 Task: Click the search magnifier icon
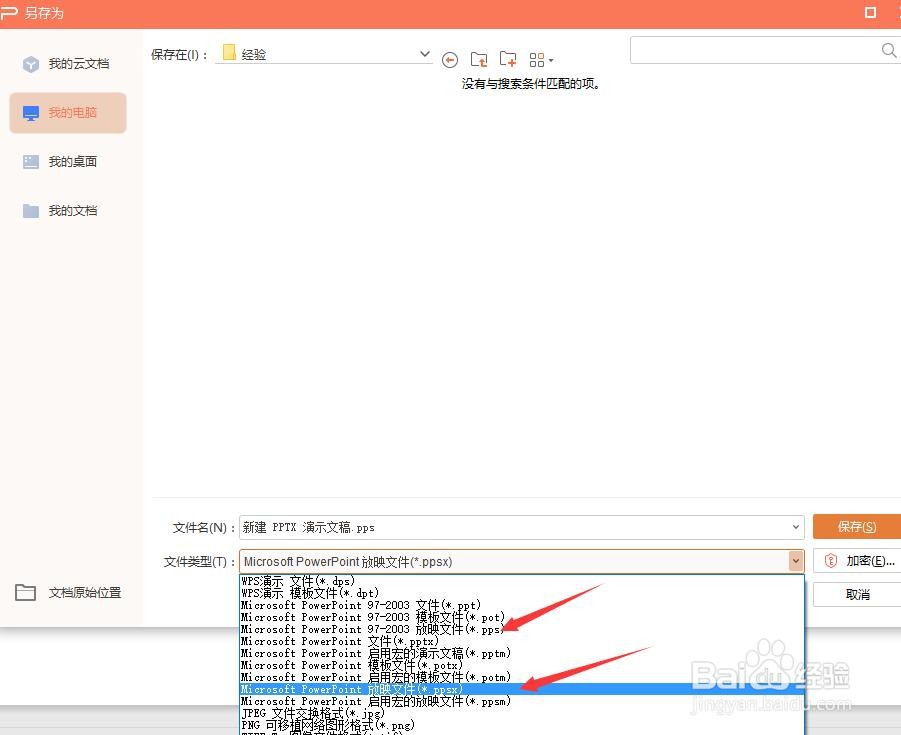(889, 51)
